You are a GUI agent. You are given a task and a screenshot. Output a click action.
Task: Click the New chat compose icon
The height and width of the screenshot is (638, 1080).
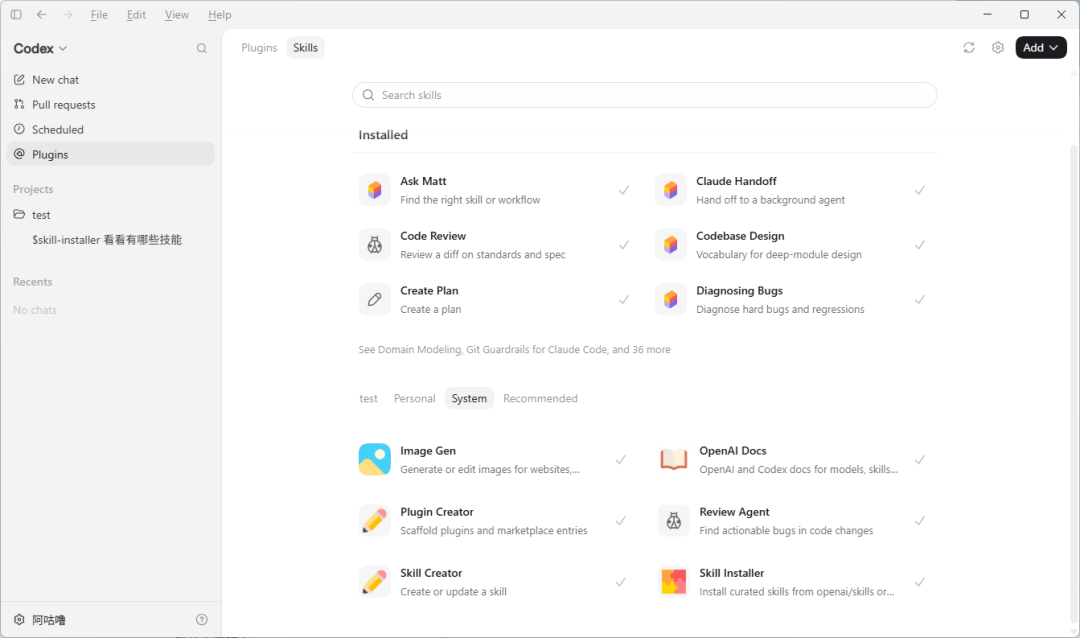click(19, 80)
